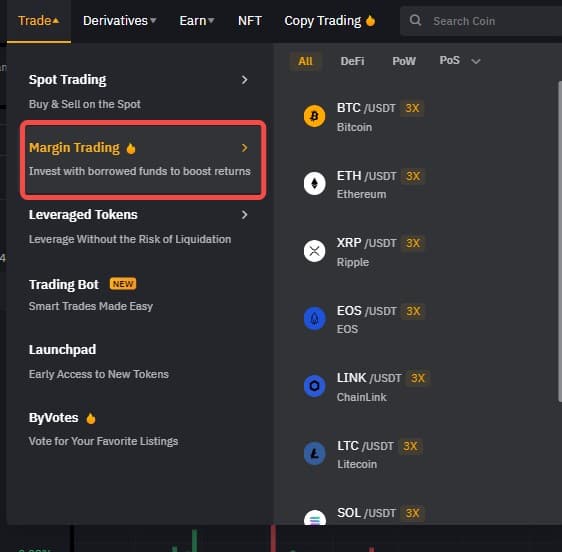The height and width of the screenshot is (552, 562).
Task: Click the flame icon beside Copy Trading
Action: pyautogui.click(x=370, y=21)
